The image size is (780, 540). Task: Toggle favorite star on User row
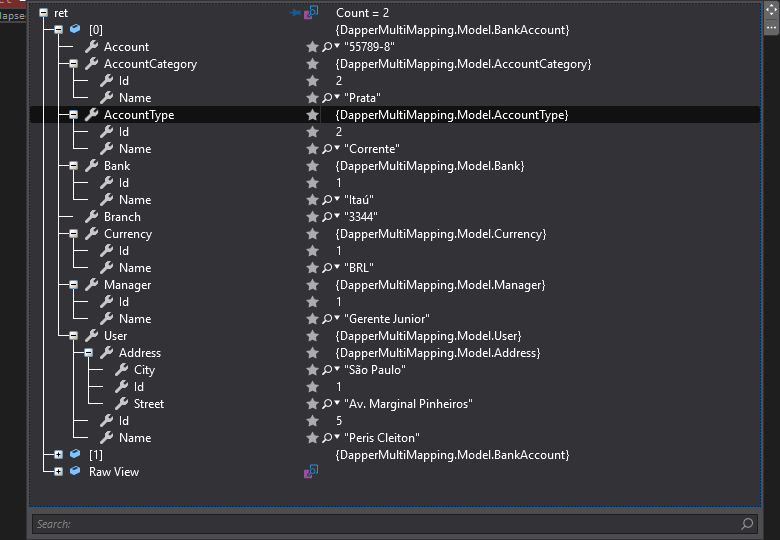point(312,336)
